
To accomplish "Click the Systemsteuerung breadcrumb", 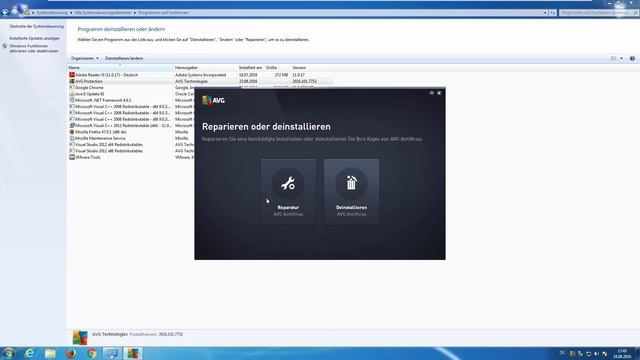I will click(x=52, y=13).
